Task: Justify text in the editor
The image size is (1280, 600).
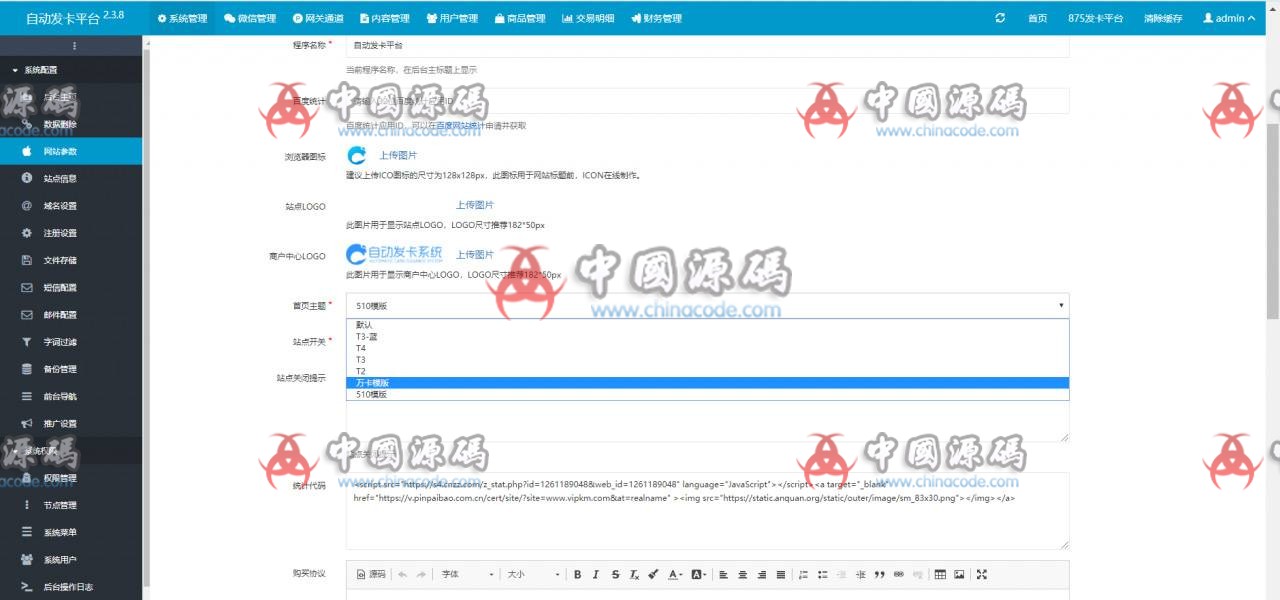Action: [x=781, y=574]
